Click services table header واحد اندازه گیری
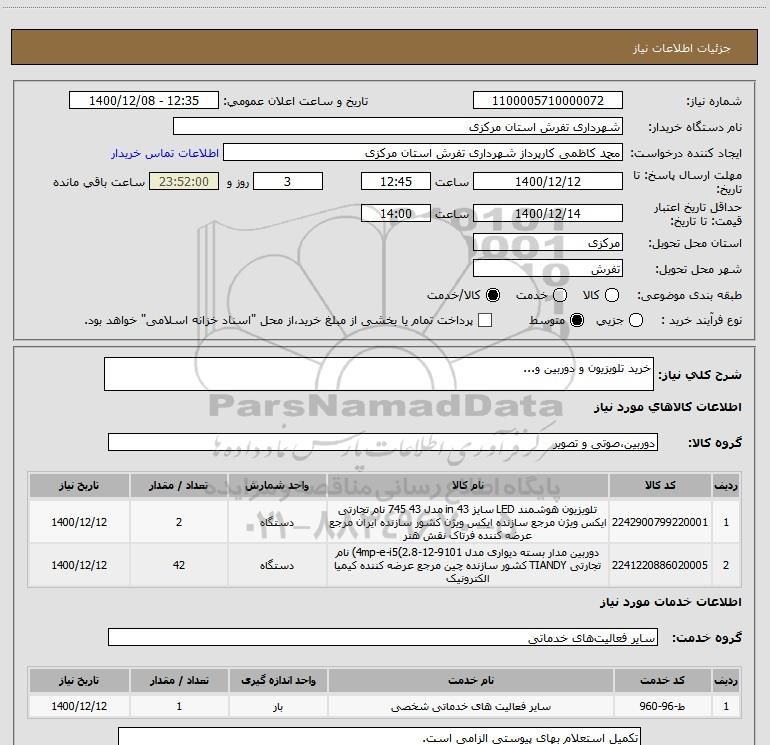Viewport: 770px width, 745px height. click(x=278, y=680)
